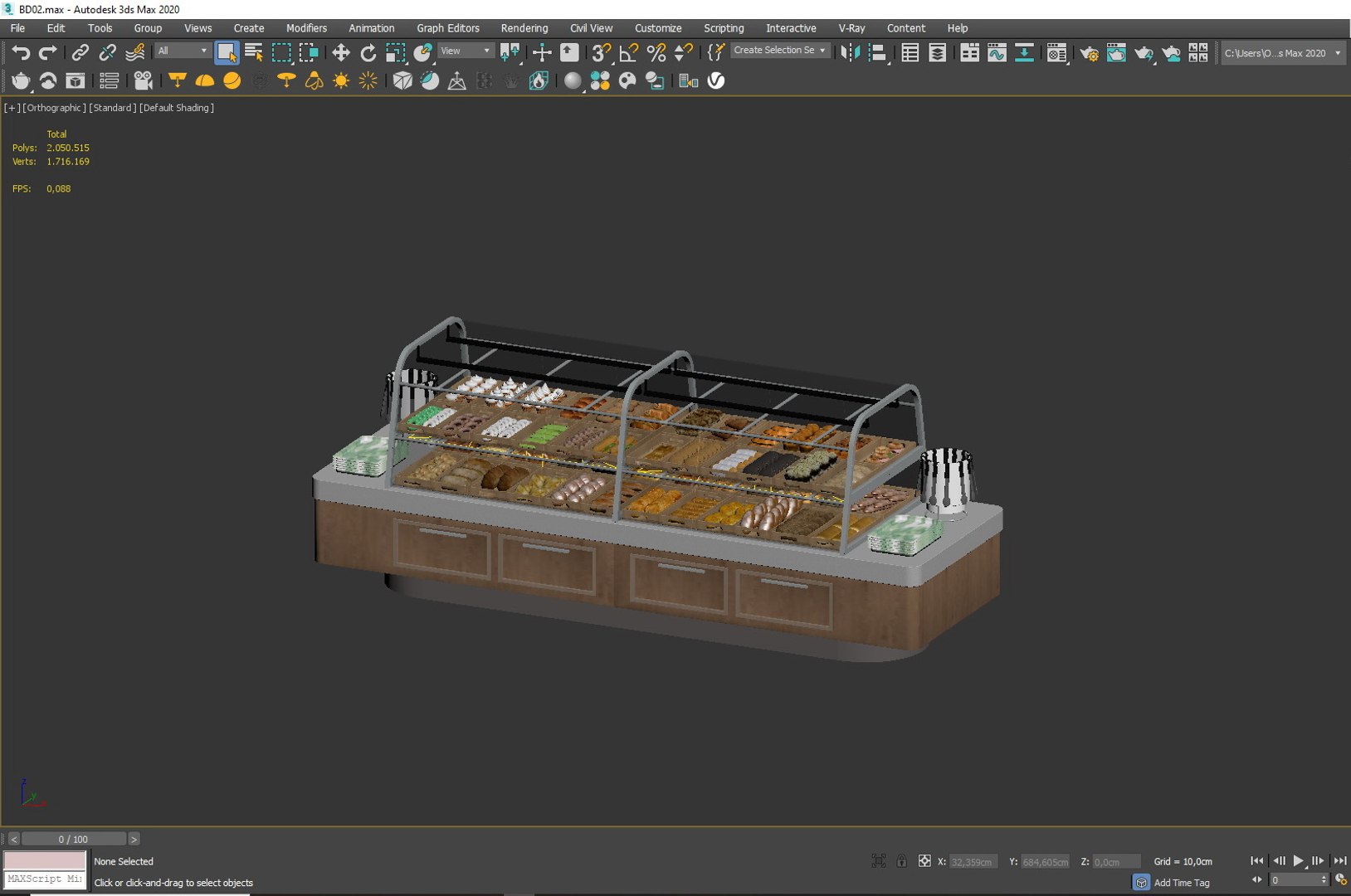Click the MAXScript Mini Listener input field
The image size is (1351, 896).
[45, 879]
